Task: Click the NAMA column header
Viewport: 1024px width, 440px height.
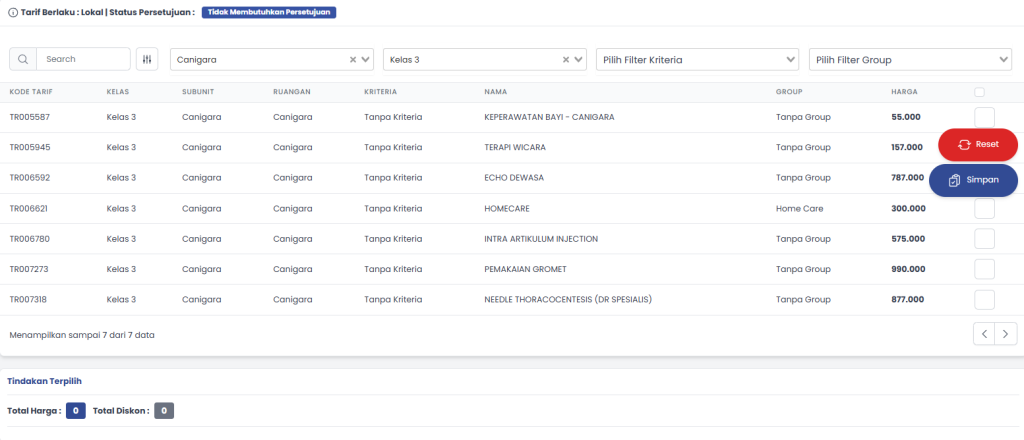Action: [495, 92]
